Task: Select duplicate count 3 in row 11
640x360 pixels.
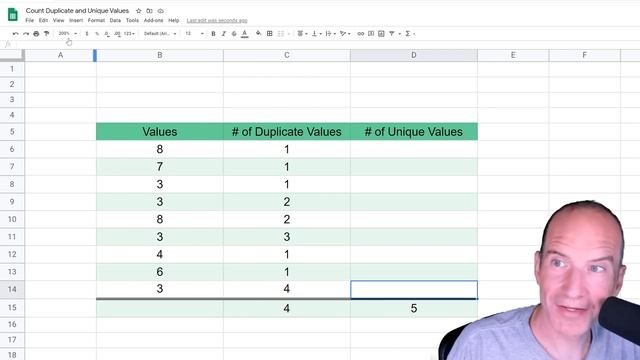Action: click(x=287, y=237)
